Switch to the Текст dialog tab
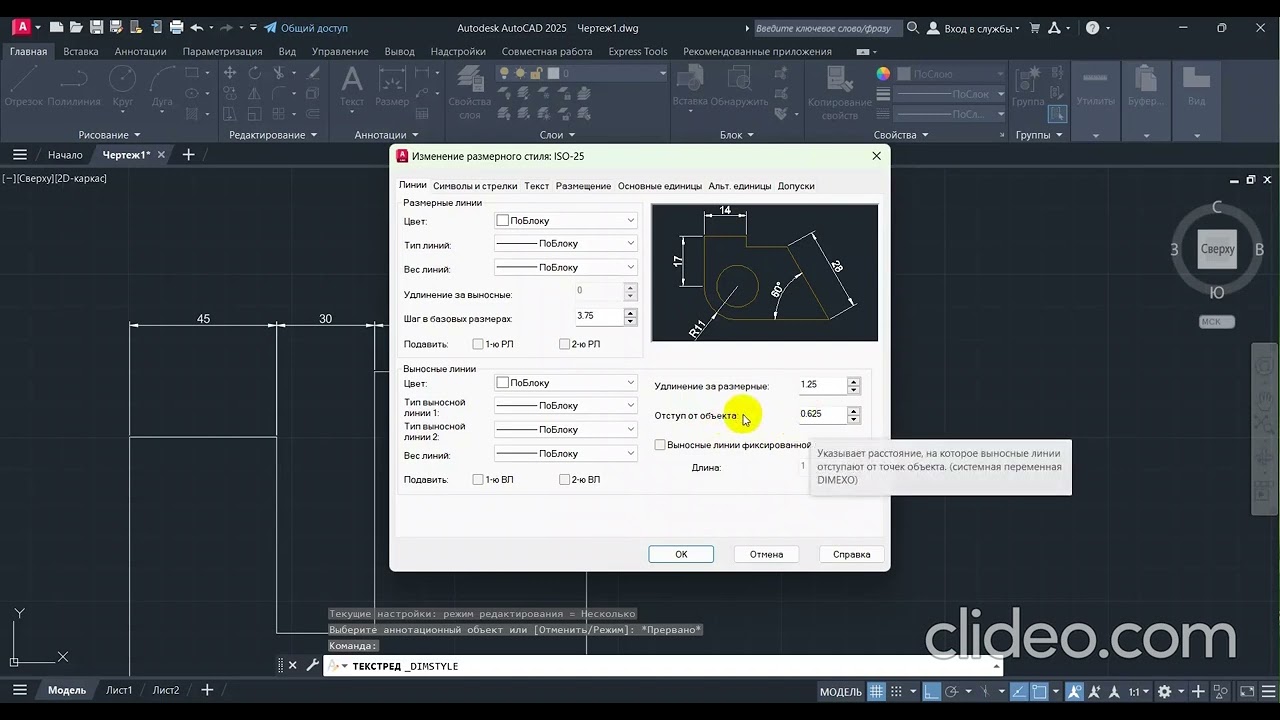Image resolution: width=1280 pixels, height=720 pixels. [x=537, y=186]
